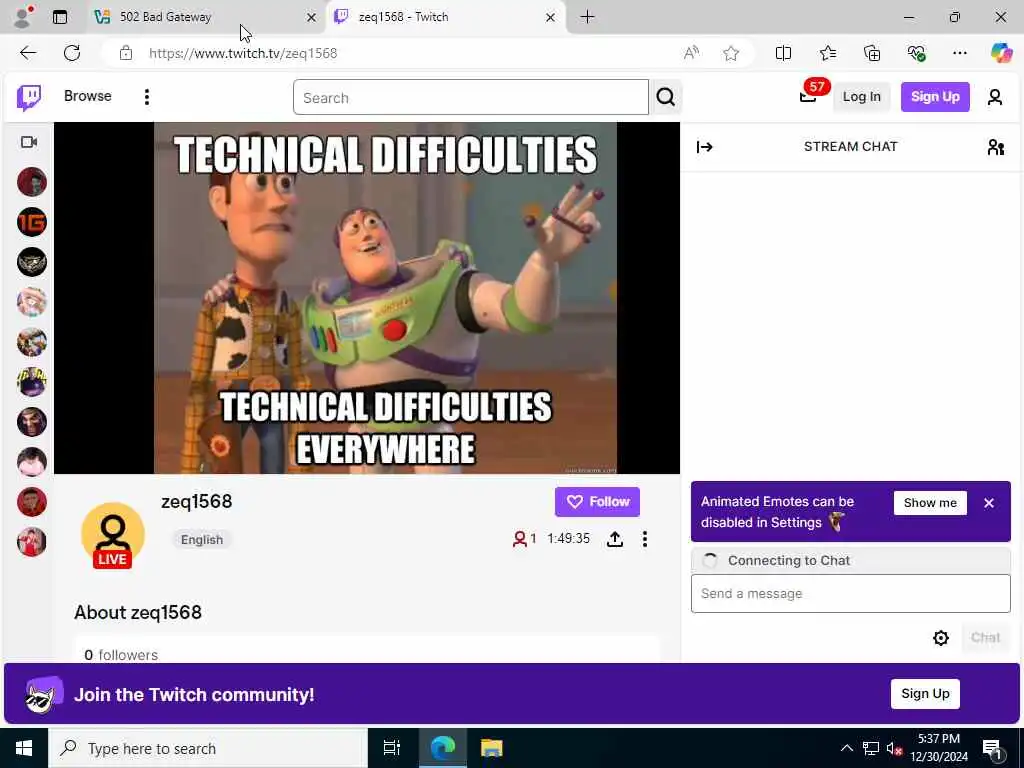Reload the page with refresh icon
Image resolution: width=1024 pixels, height=768 pixels.
(72, 53)
